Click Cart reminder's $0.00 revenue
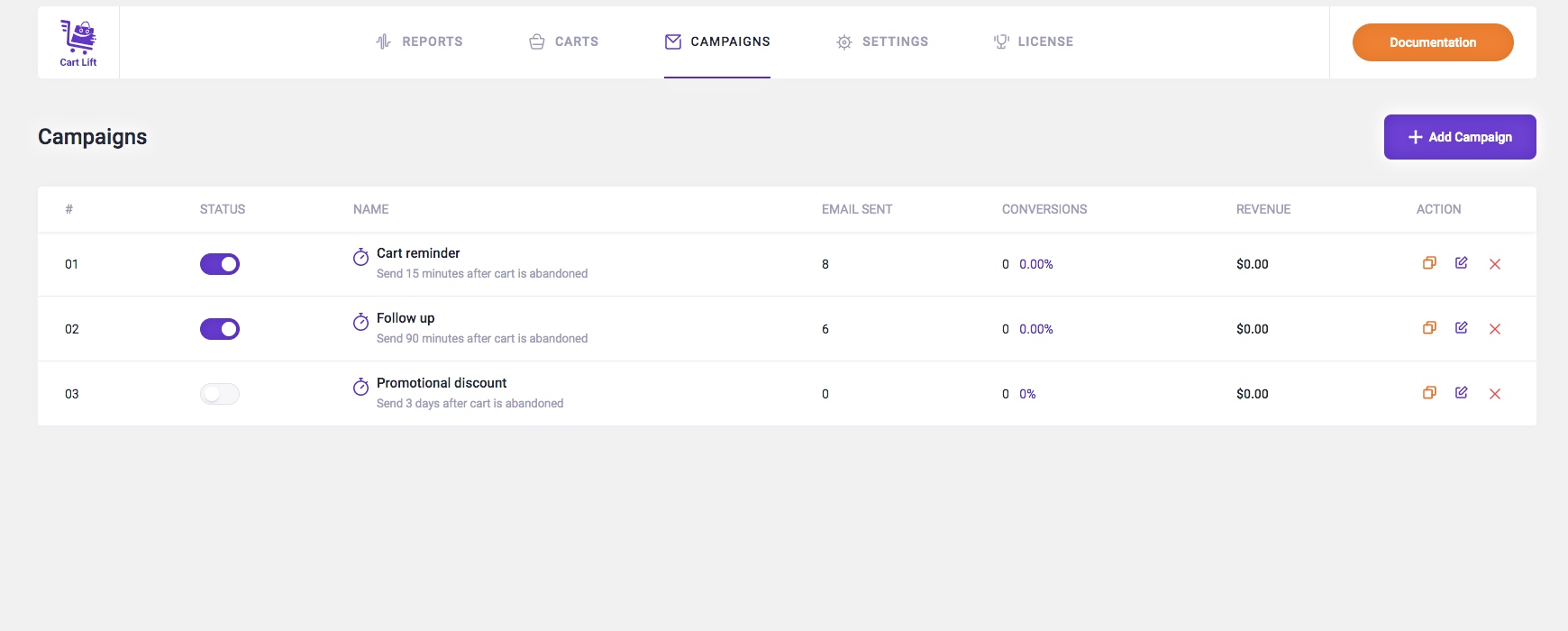Image resolution: width=1568 pixels, height=631 pixels. (x=1253, y=264)
